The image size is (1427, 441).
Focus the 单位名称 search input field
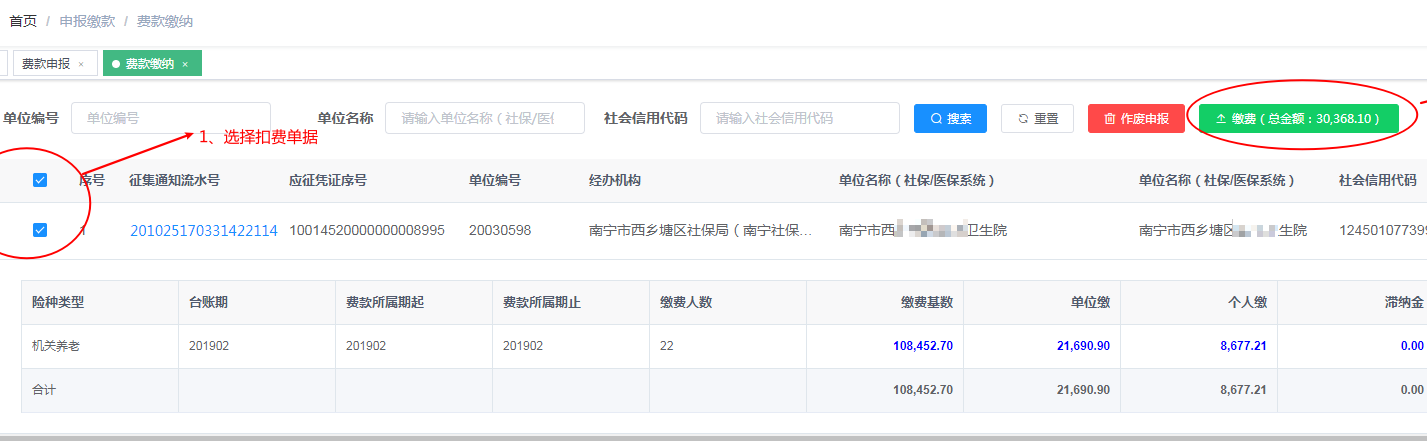point(484,118)
